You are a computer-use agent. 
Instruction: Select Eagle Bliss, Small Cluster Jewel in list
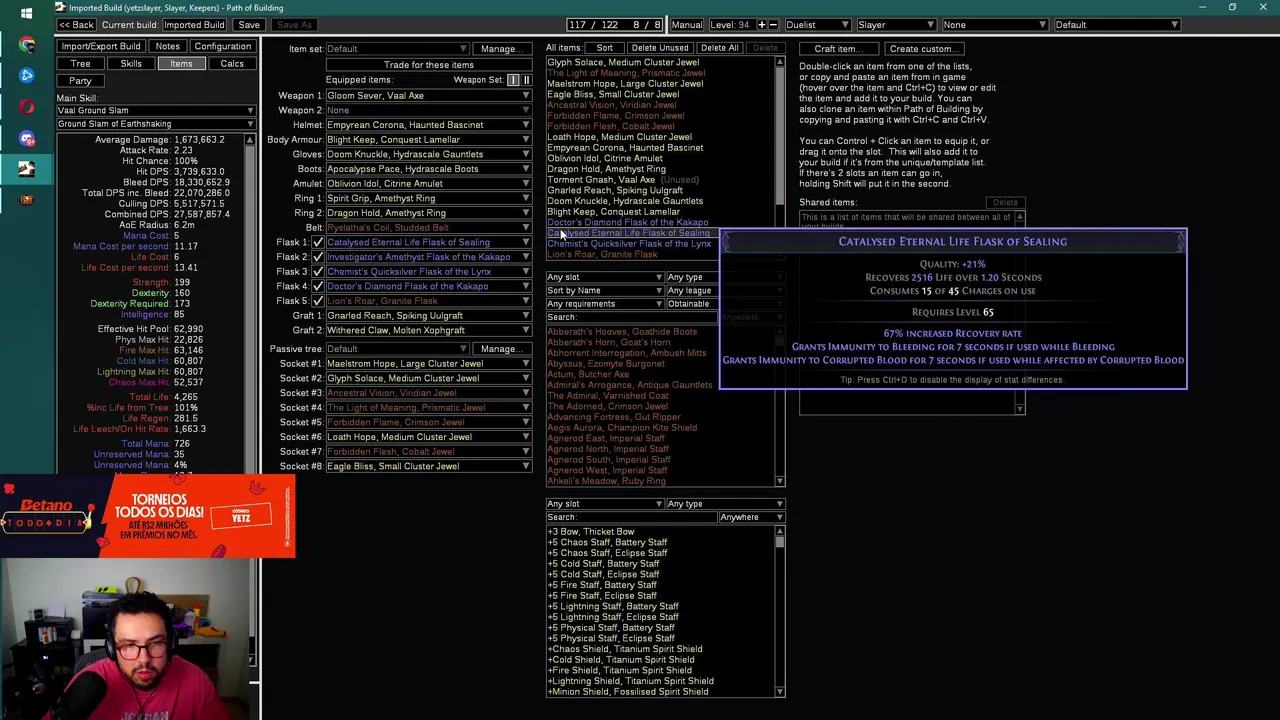point(613,94)
